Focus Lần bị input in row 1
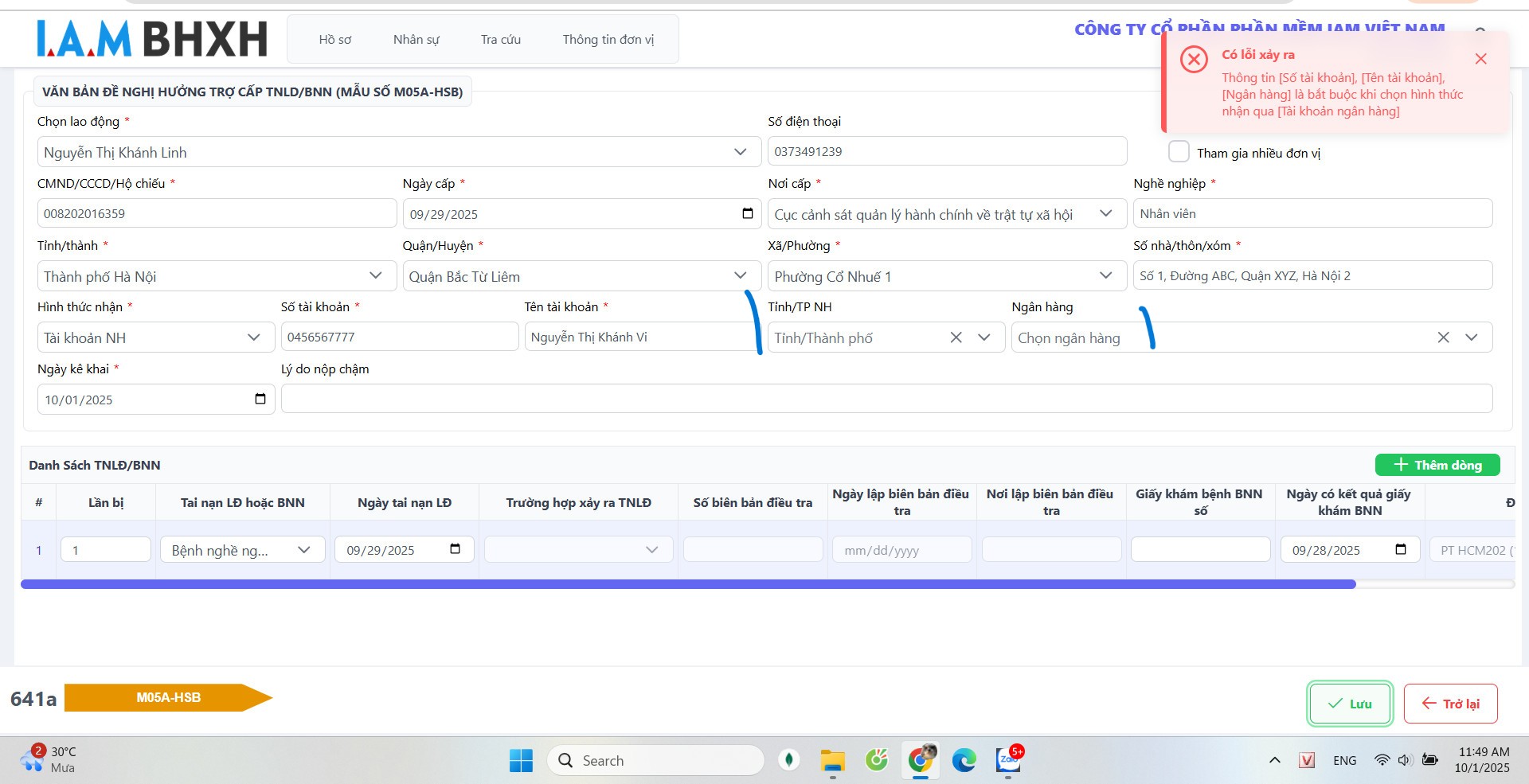 pos(105,549)
